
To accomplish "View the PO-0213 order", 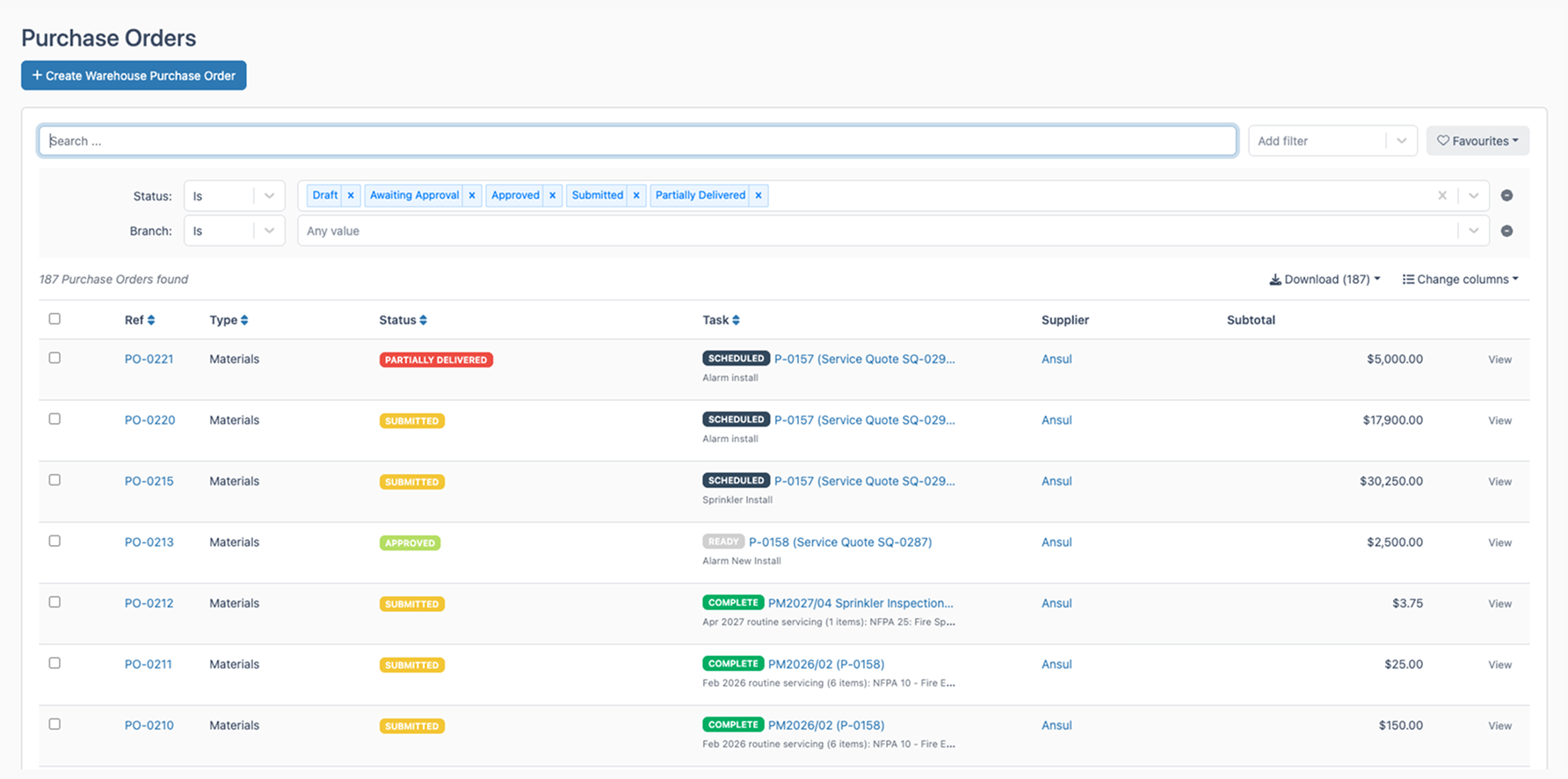I will (1499, 542).
